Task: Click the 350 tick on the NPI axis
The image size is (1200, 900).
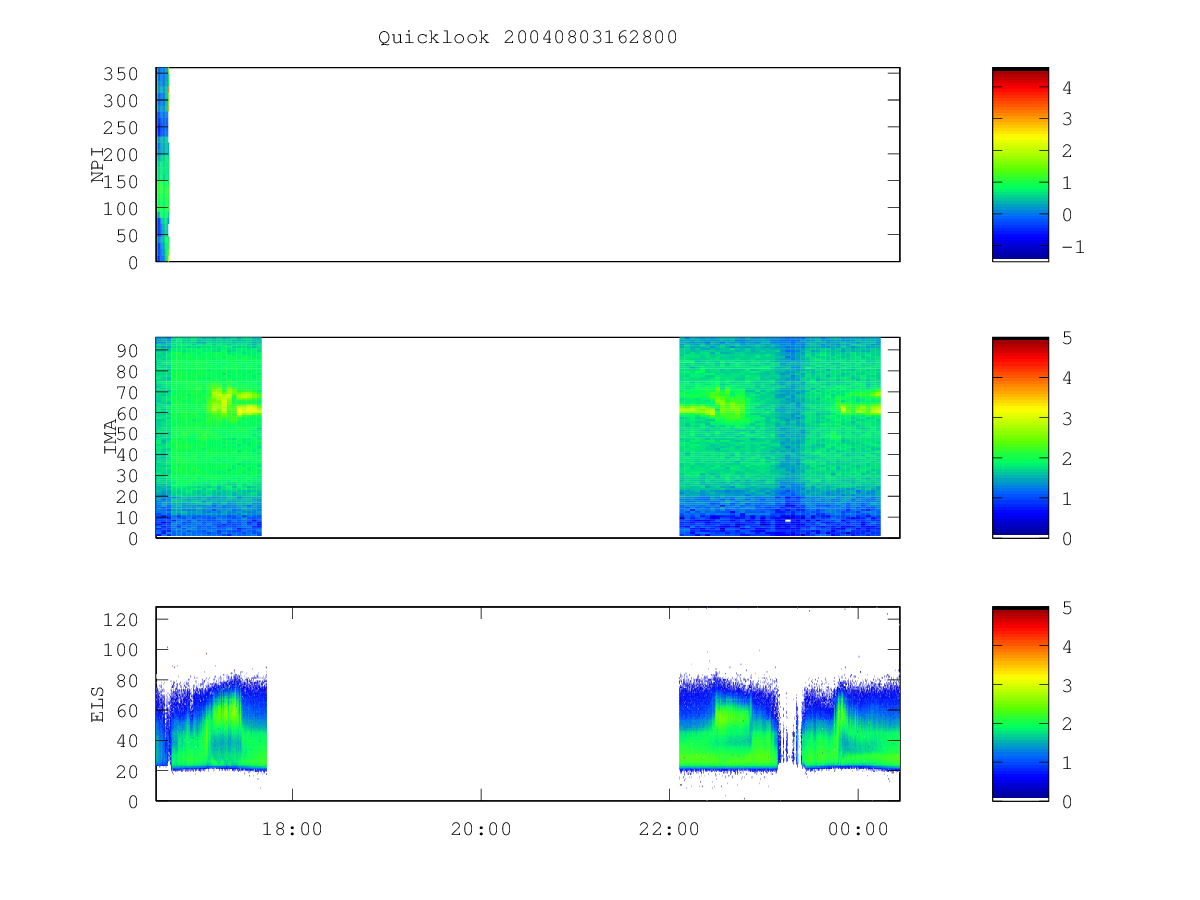Action: [119, 74]
